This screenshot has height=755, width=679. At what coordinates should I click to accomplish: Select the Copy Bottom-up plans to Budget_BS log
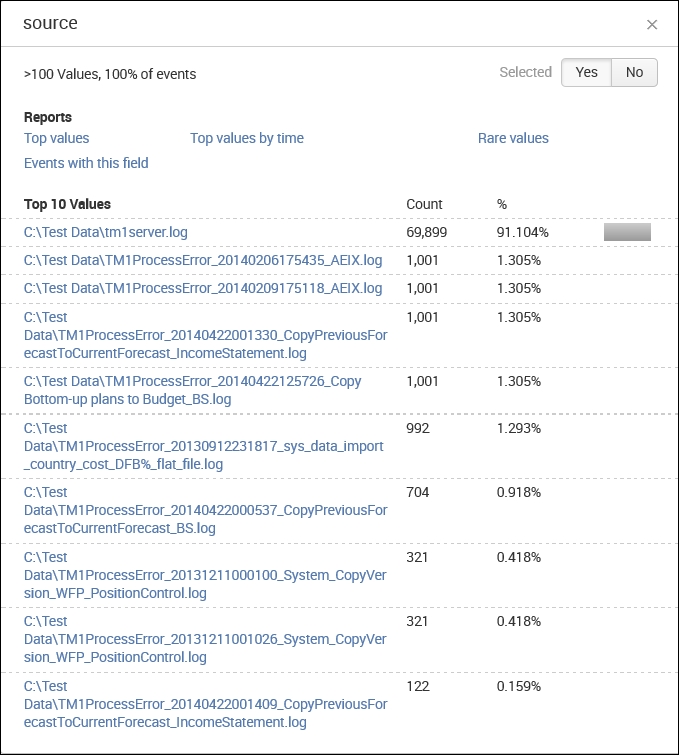click(x=193, y=390)
